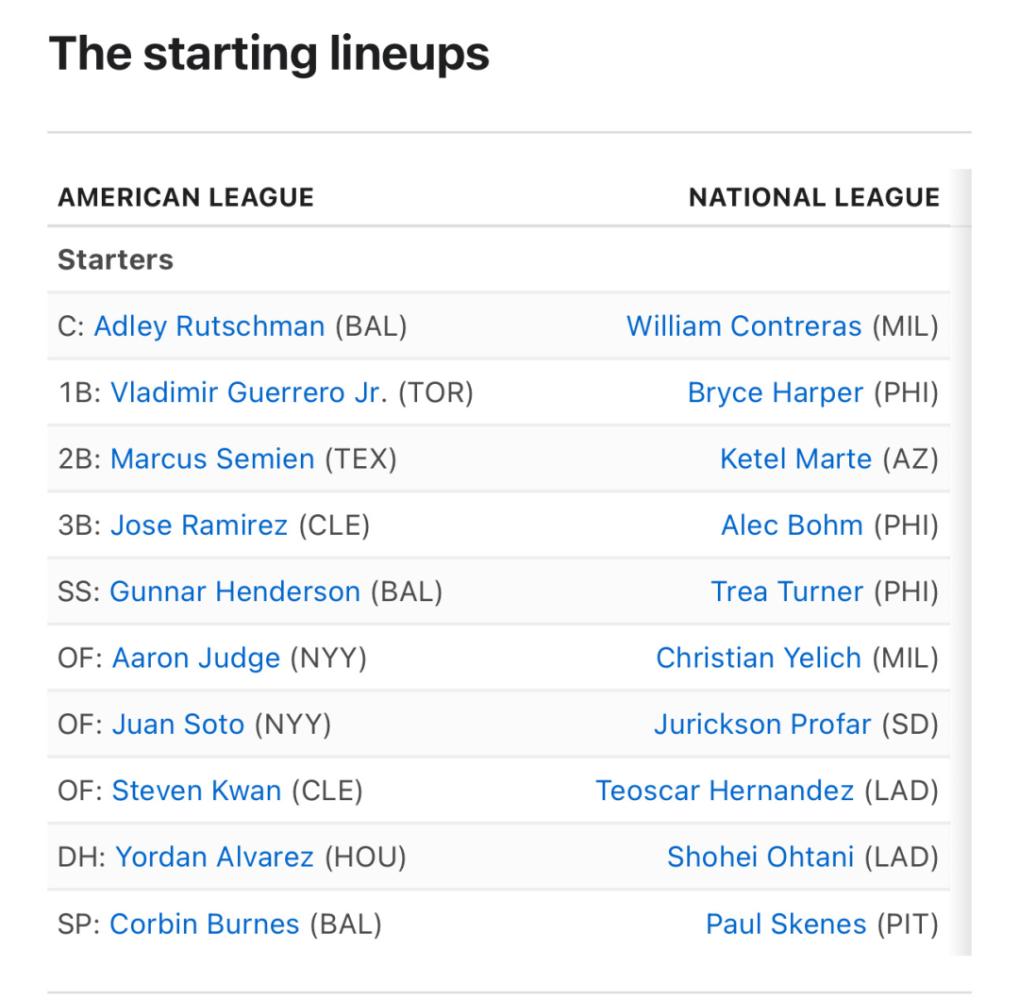Open Ketel Marte player link
The width and height of the screenshot is (1019, 1000).
(795, 459)
